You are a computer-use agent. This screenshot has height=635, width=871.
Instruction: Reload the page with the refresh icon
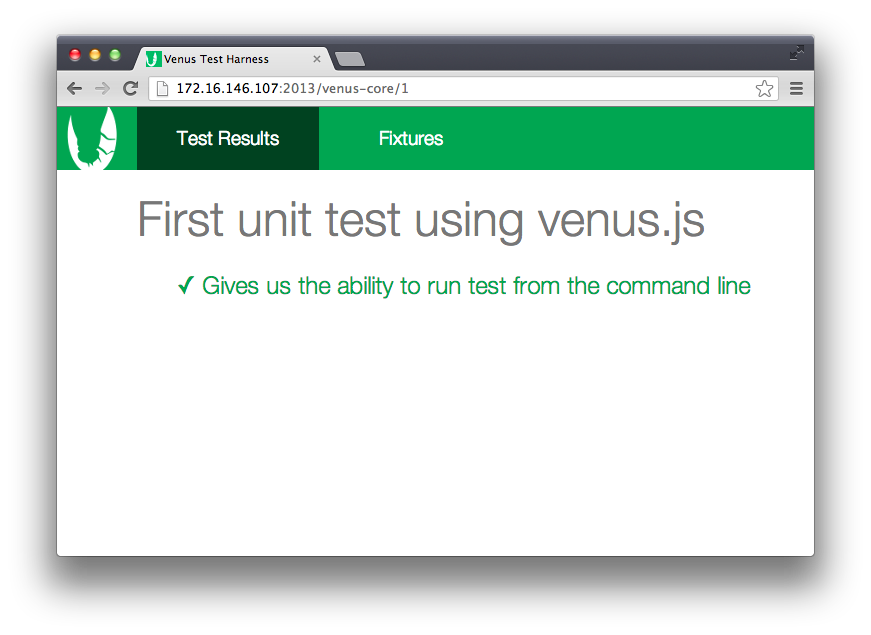pos(131,88)
